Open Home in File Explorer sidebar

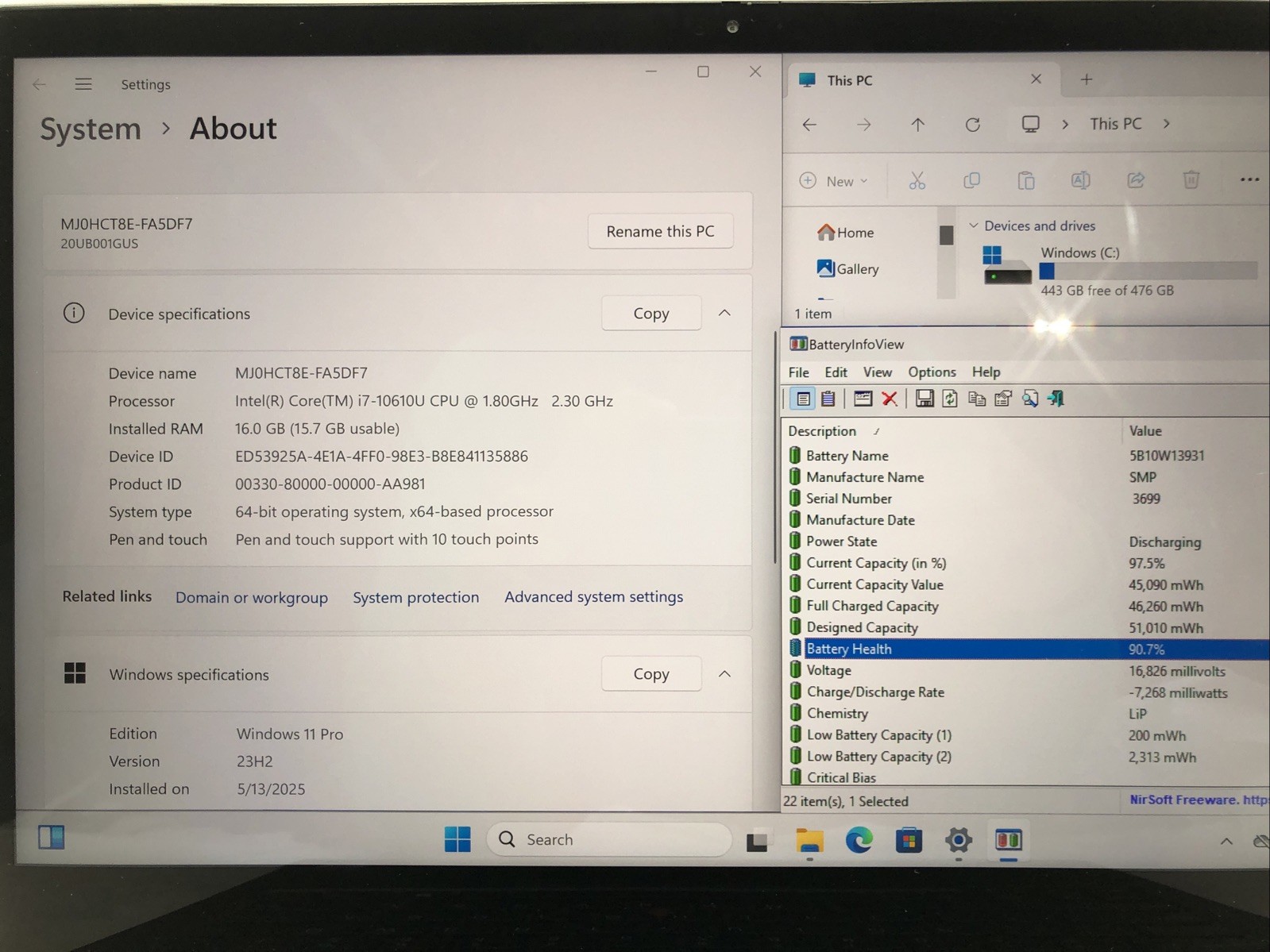845,233
